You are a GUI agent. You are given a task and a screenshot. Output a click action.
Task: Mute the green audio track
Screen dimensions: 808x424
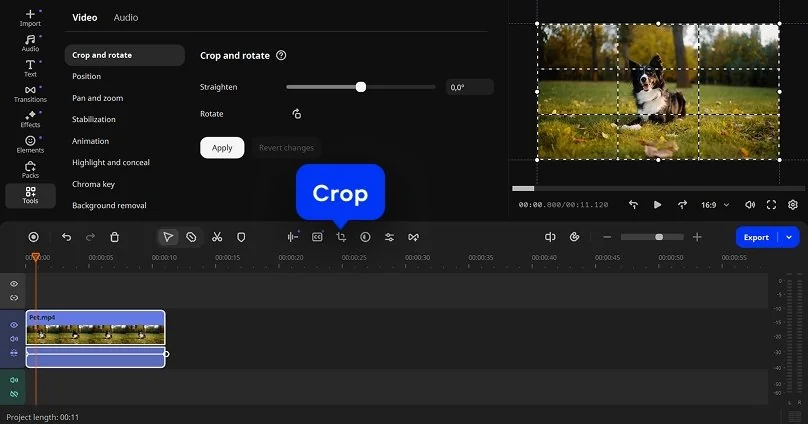(14, 380)
